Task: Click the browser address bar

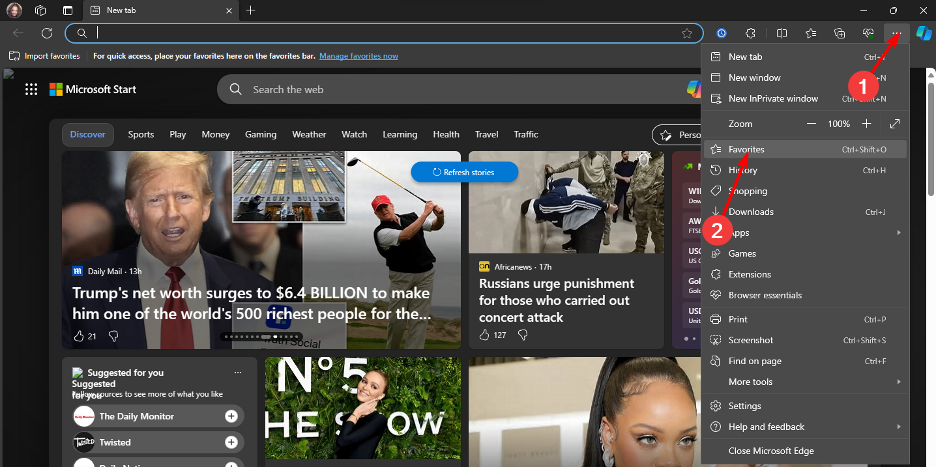Action: tap(384, 33)
